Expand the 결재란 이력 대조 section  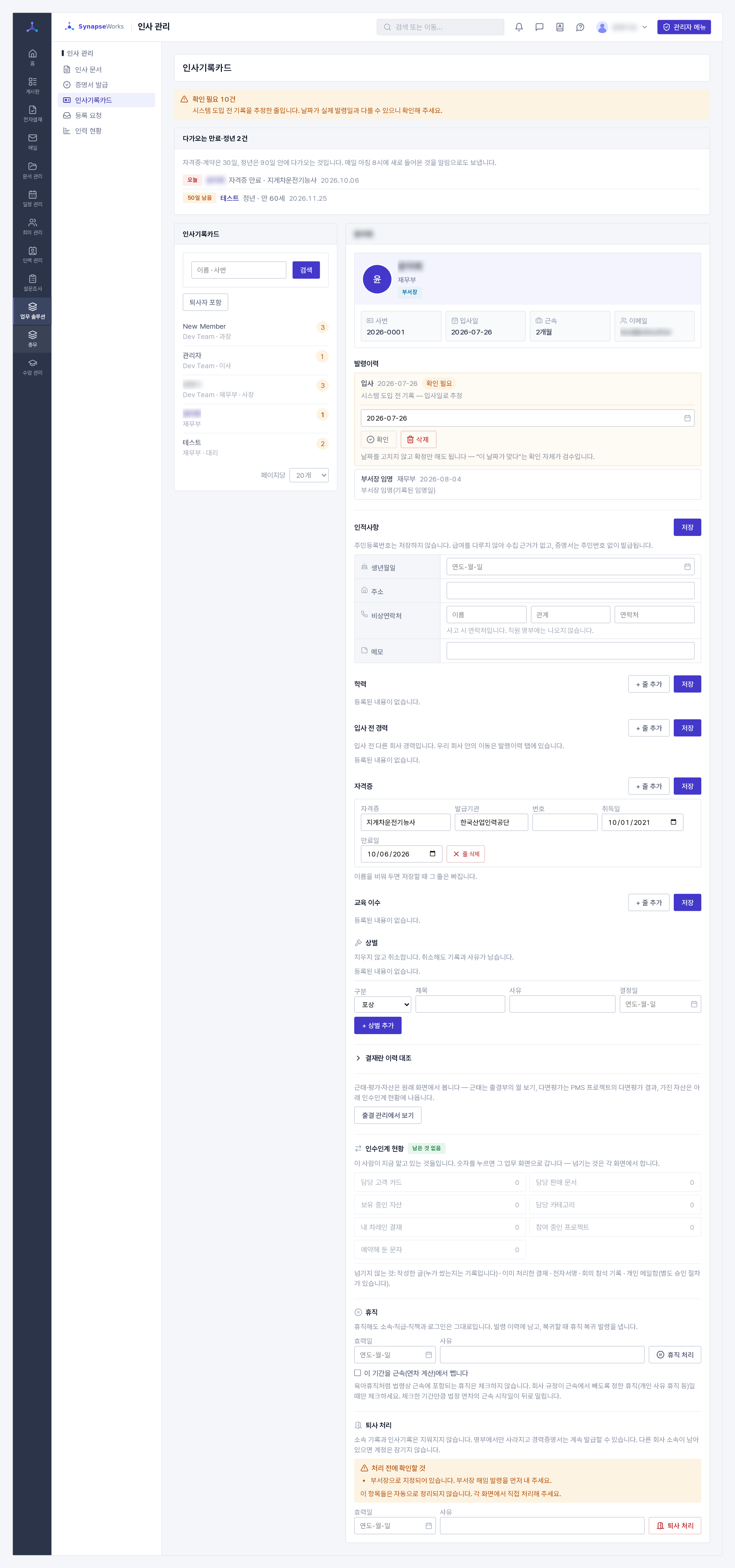click(383, 1058)
